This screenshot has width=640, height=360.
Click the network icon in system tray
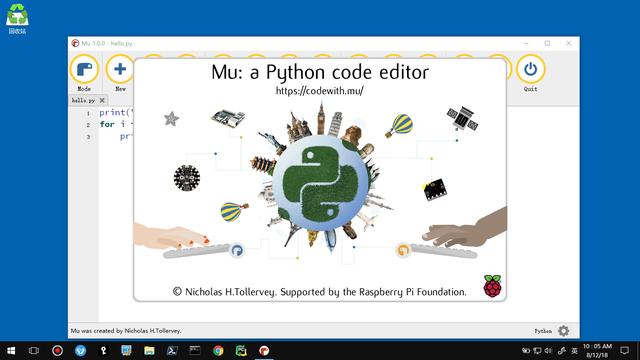point(538,351)
